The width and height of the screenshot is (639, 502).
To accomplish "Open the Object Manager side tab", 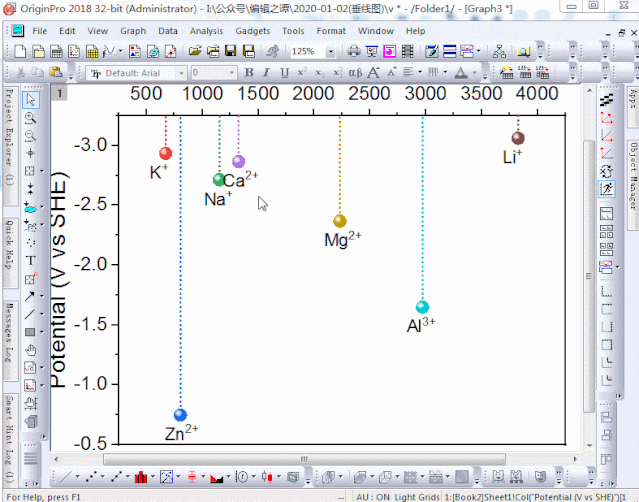I will coord(632,177).
